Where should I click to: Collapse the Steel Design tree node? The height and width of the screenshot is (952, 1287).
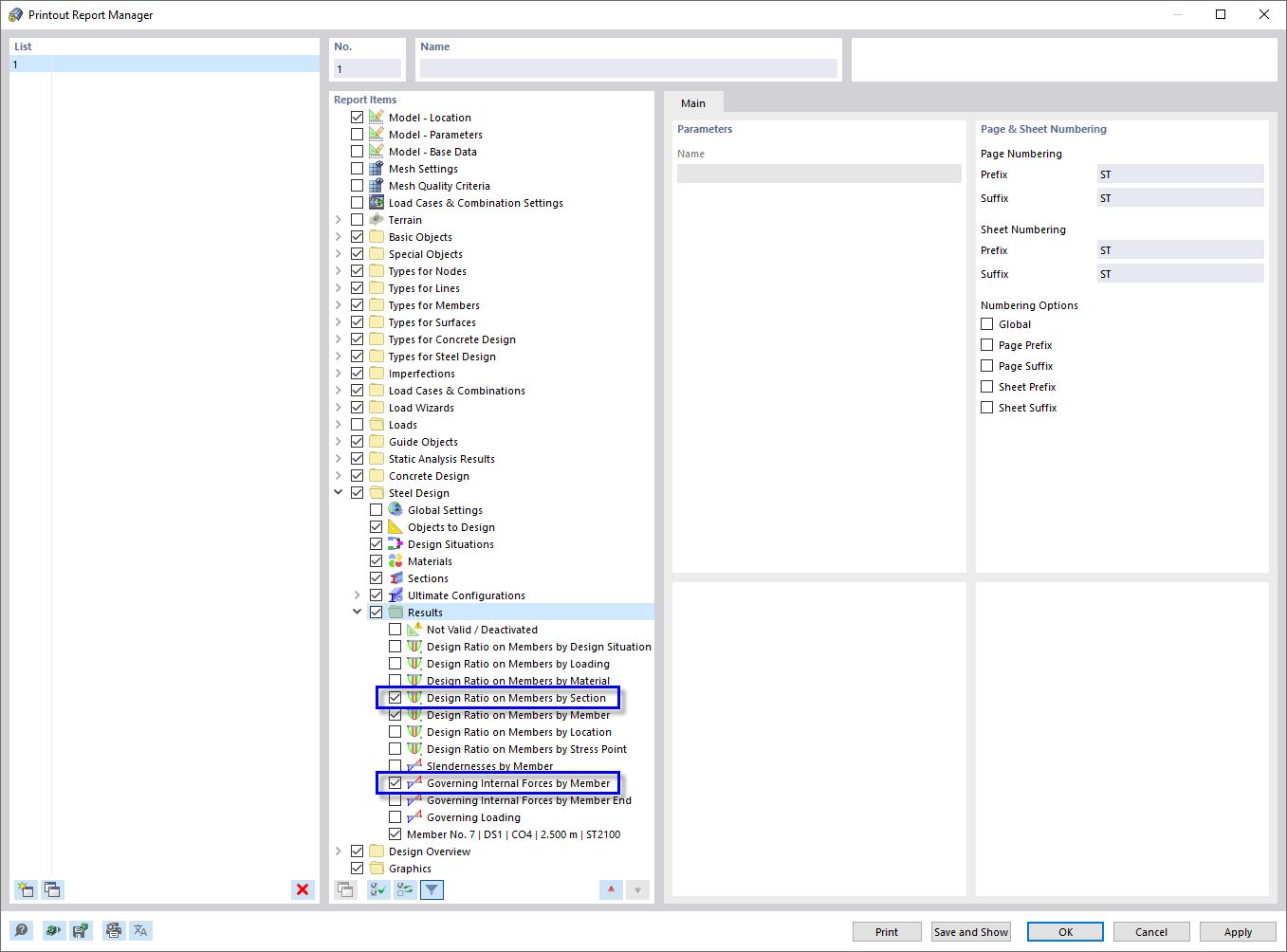pyautogui.click(x=339, y=493)
